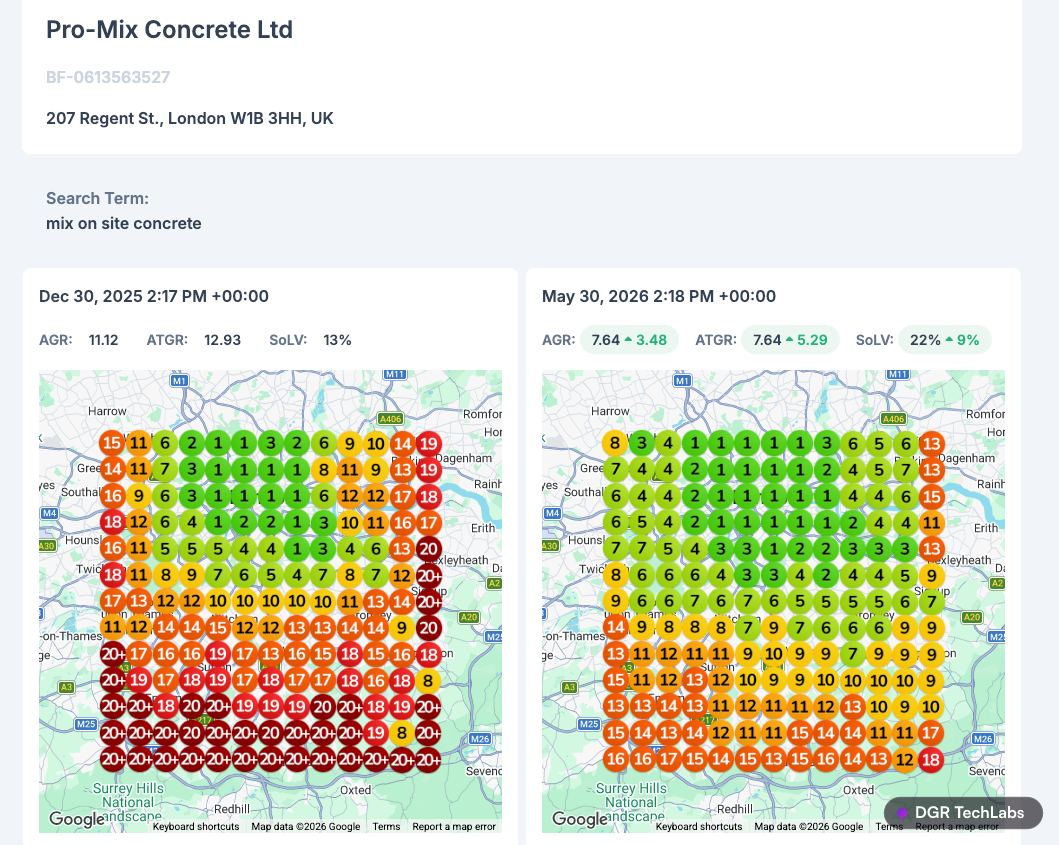
Task: Click the AGR 7.64 improvement badge
Action: (x=629, y=340)
